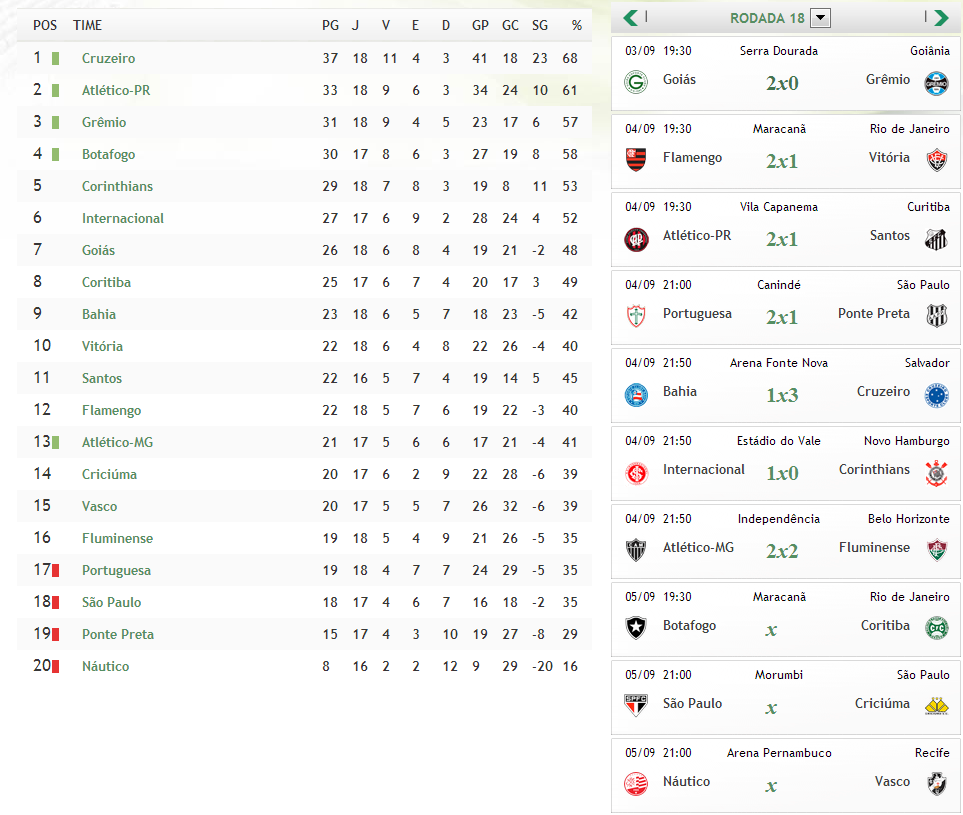Image resolution: width=963 pixels, height=815 pixels.
Task: Click the SG column header in standings
Action: pos(540,25)
